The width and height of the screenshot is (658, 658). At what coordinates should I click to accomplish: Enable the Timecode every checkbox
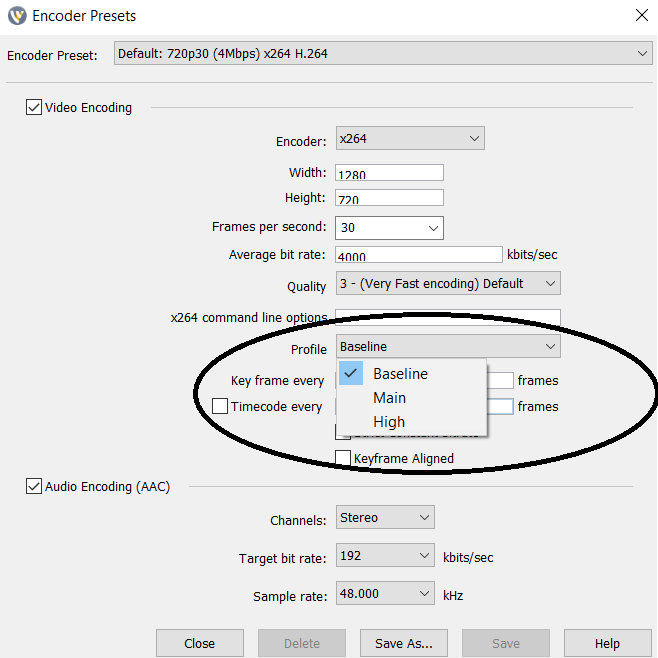coord(220,406)
